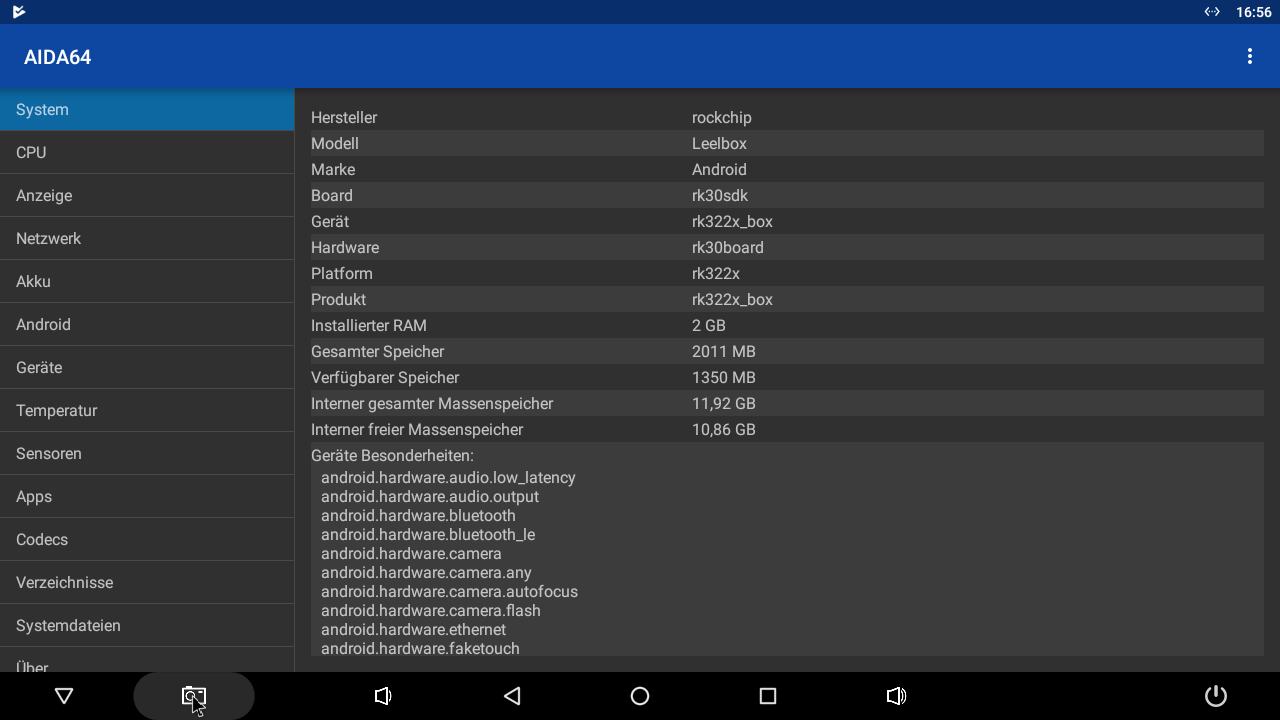Raise volume with the right speaker icon

point(896,696)
